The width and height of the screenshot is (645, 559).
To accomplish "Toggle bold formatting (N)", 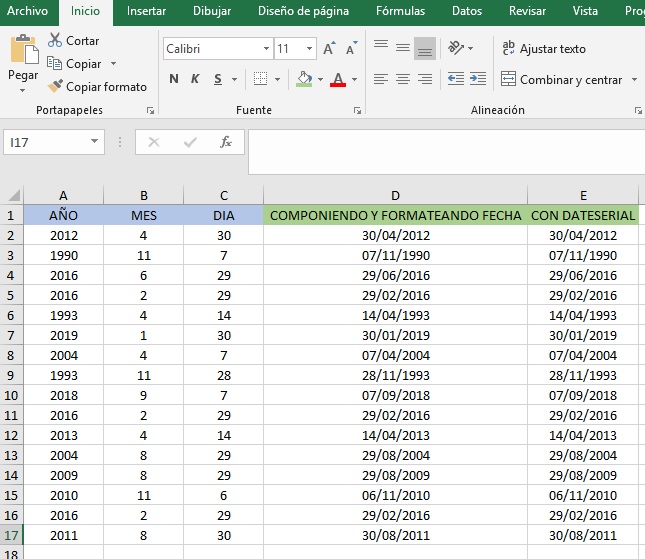I will coord(174,79).
